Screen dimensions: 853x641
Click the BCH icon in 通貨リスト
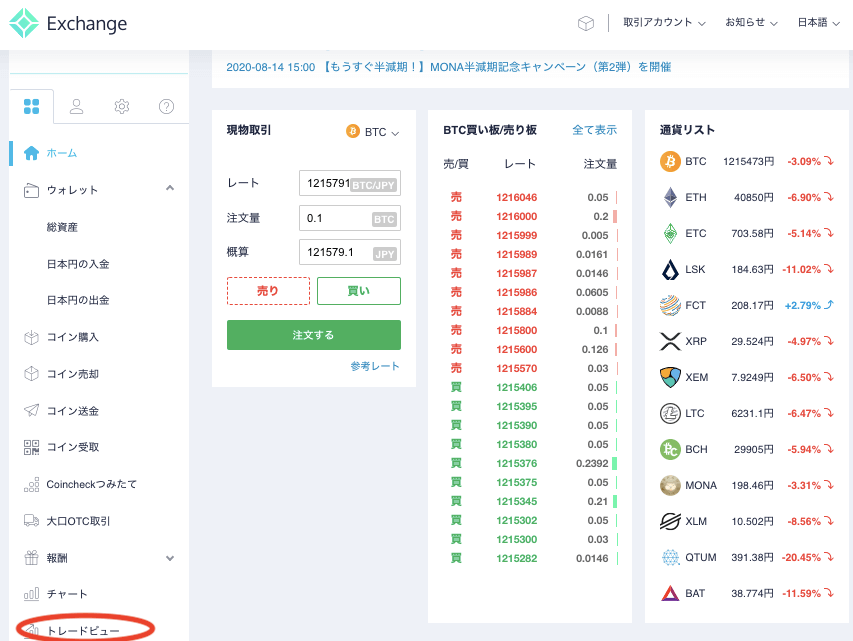pyautogui.click(x=670, y=449)
